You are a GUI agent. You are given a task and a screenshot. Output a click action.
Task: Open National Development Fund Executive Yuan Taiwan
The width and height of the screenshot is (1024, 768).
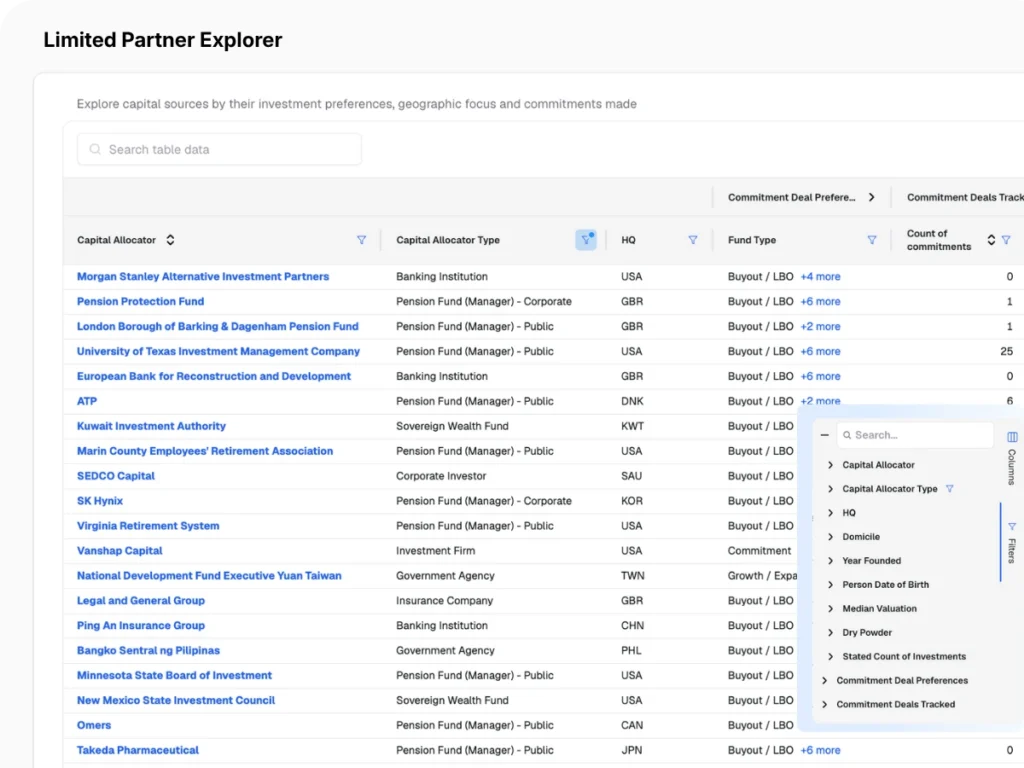pyautogui.click(x=209, y=575)
